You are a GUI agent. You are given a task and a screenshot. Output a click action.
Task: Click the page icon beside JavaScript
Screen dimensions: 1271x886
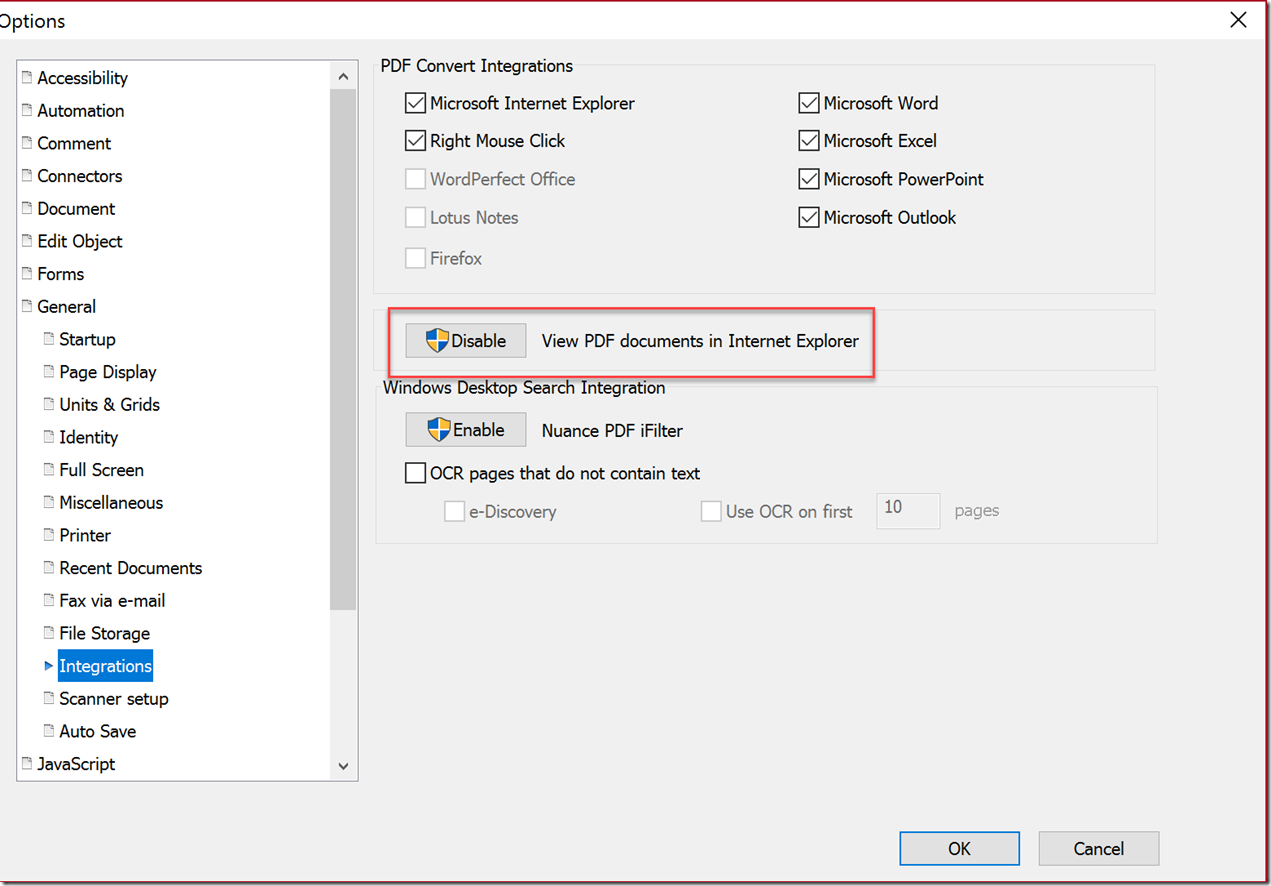(x=27, y=763)
